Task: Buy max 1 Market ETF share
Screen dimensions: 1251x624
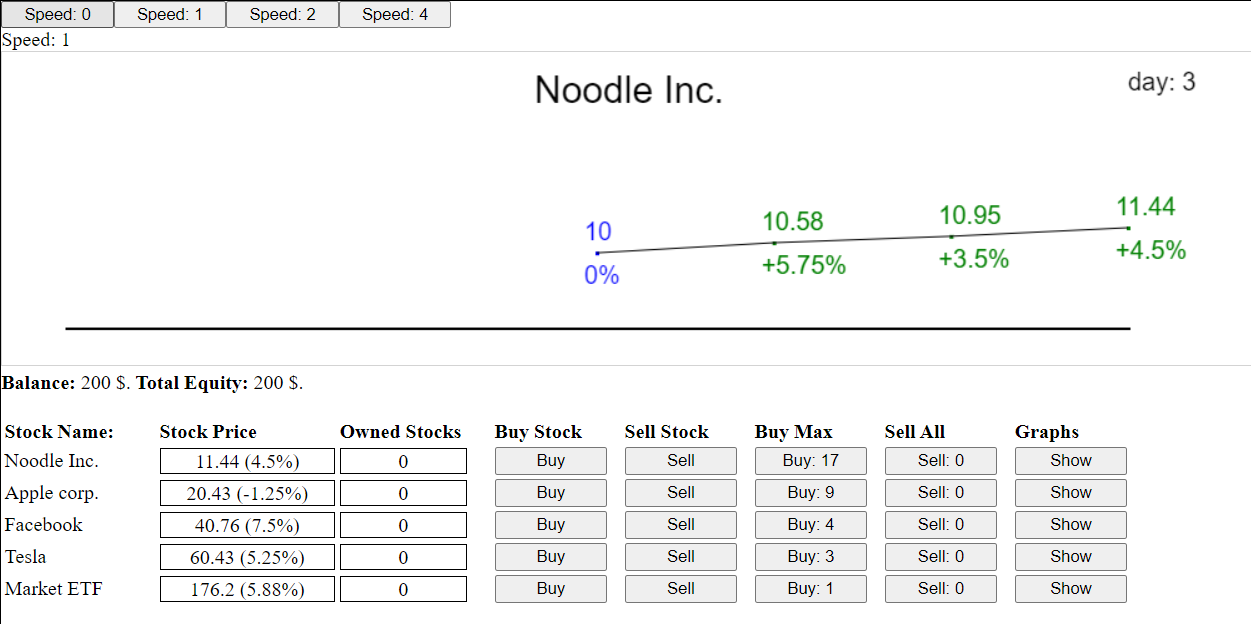Action: pyautogui.click(x=811, y=589)
